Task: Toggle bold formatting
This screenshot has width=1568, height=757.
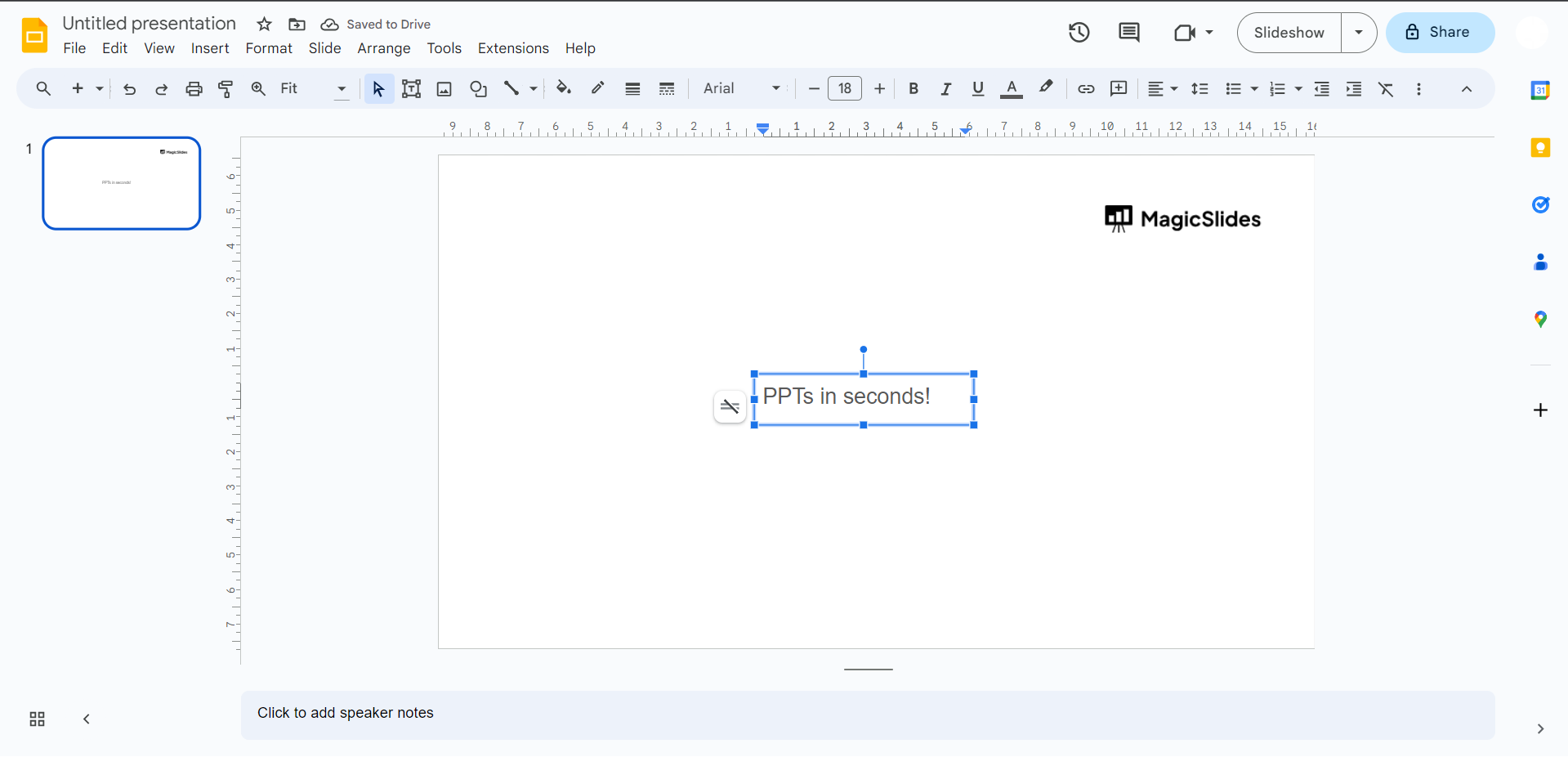Action: click(914, 88)
